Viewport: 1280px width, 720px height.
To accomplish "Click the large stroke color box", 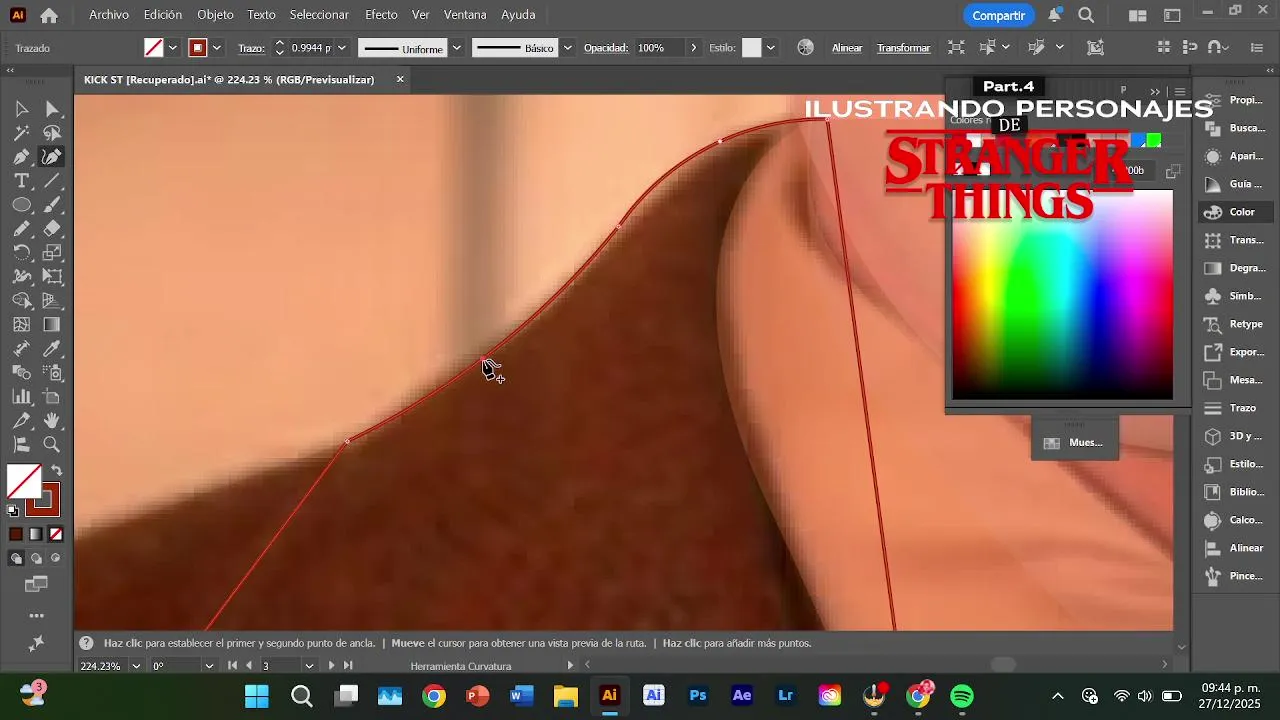I will tap(44, 499).
